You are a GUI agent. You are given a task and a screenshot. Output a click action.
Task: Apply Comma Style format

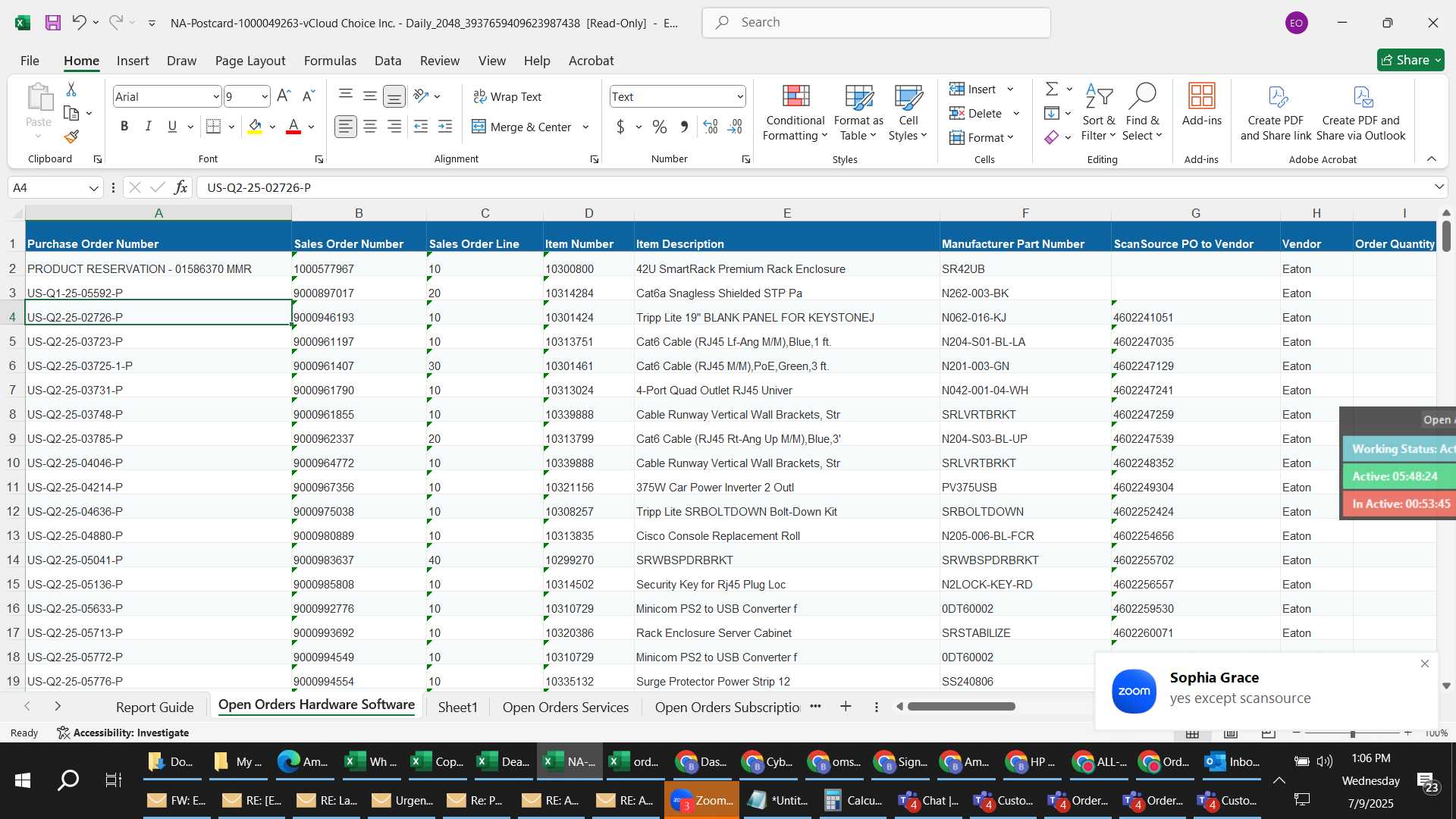point(684,127)
